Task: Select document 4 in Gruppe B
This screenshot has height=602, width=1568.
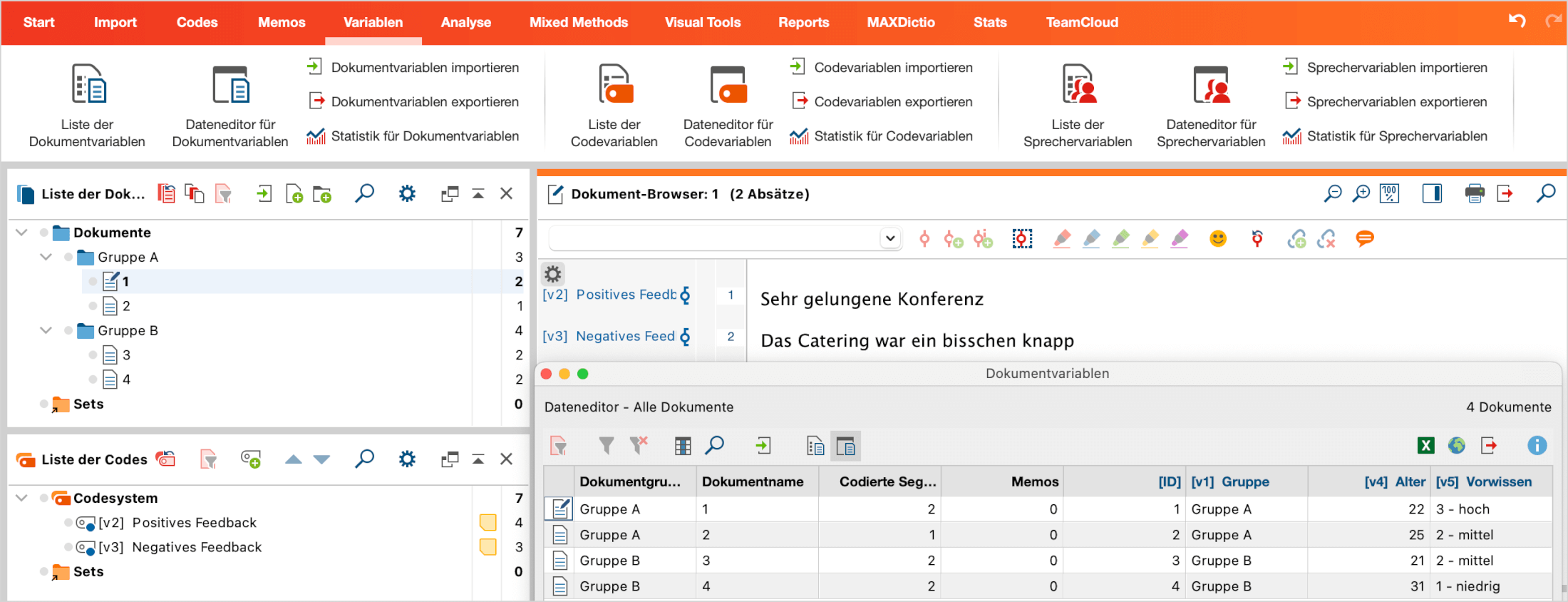Action: pyautogui.click(x=125, y=379)
